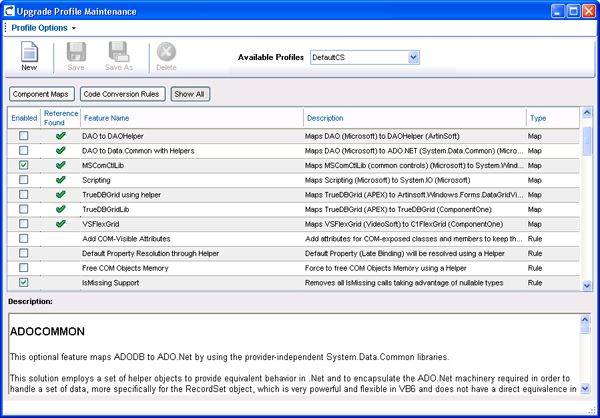Open the Available Profiles dropdown

coord(413,58)
